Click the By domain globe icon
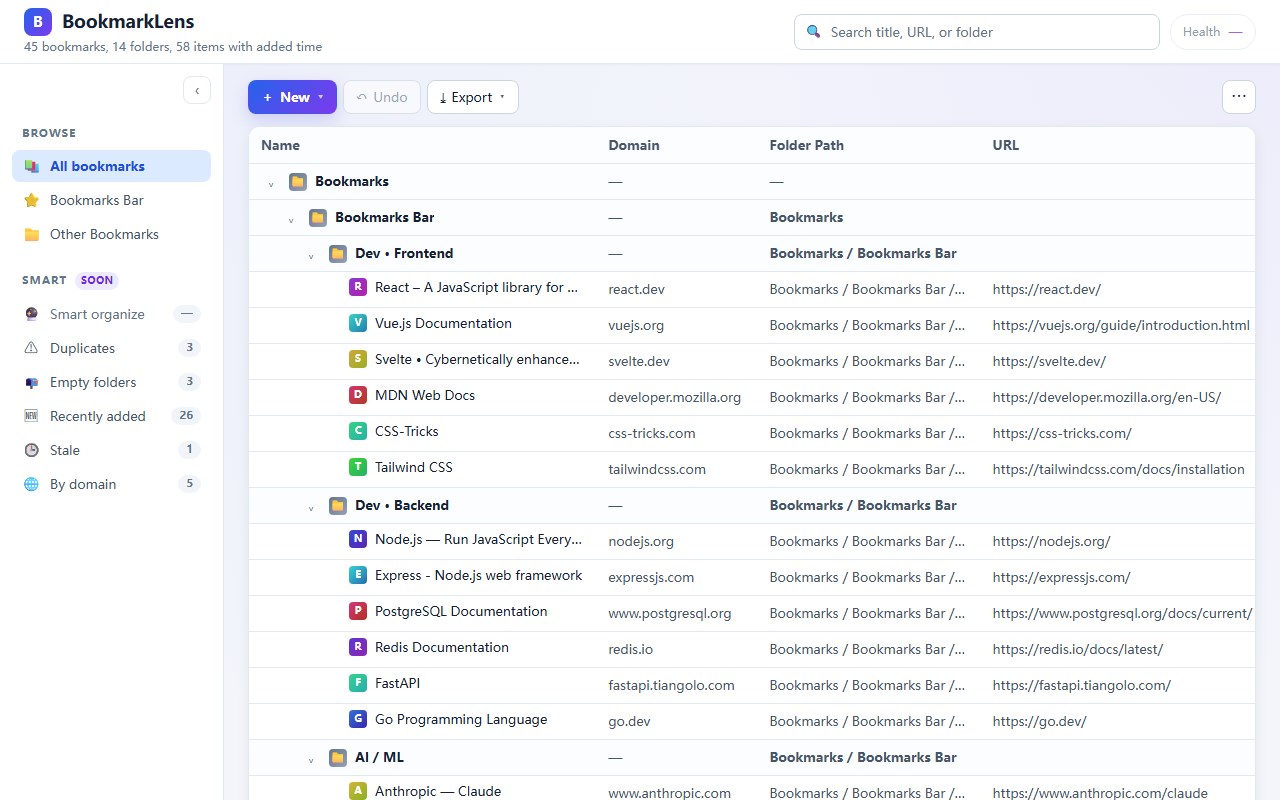Viewport: 1280px width, 800px height. pos(31,484)
